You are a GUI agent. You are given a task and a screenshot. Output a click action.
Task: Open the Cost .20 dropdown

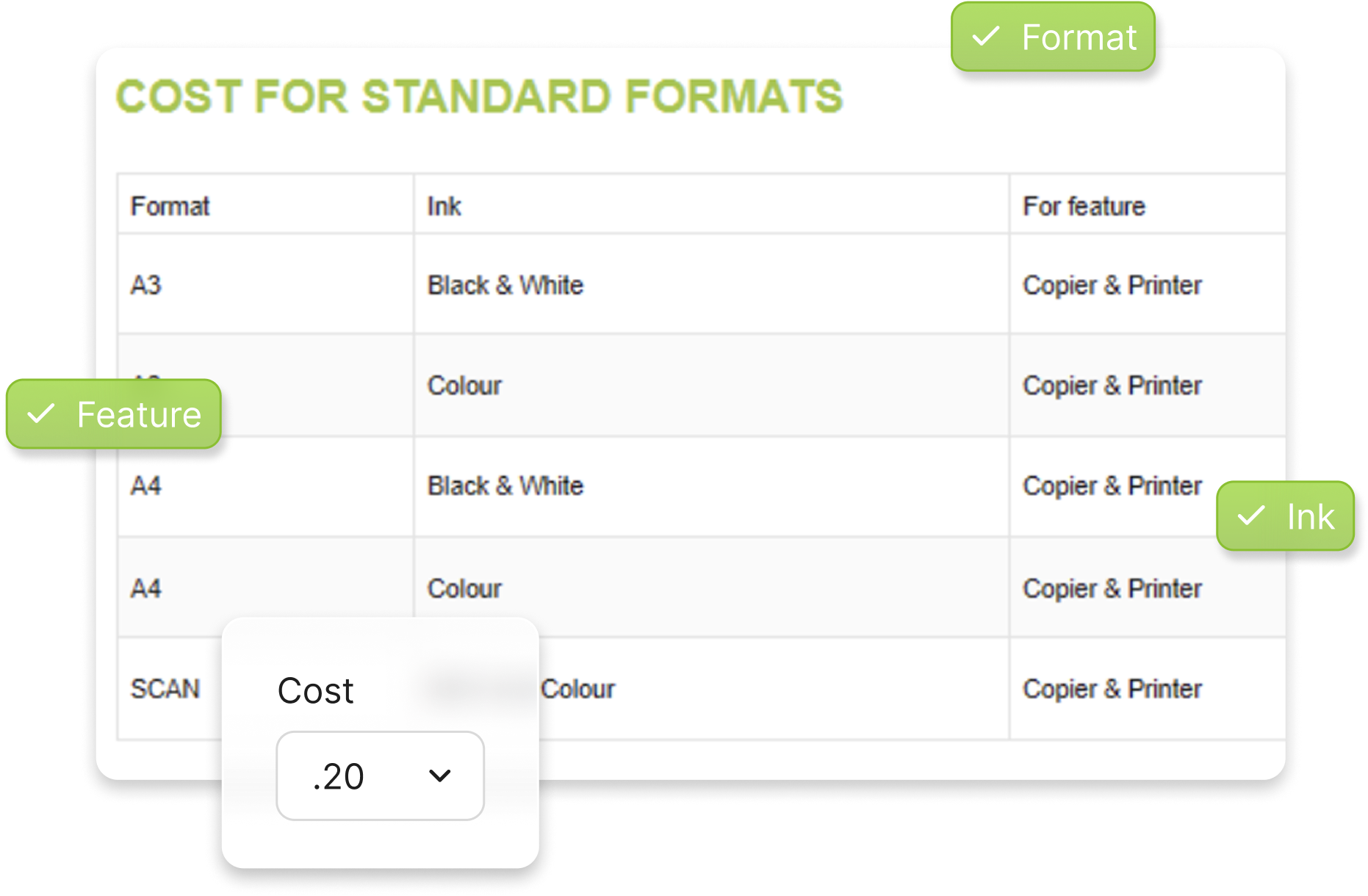tap(380, 776)
